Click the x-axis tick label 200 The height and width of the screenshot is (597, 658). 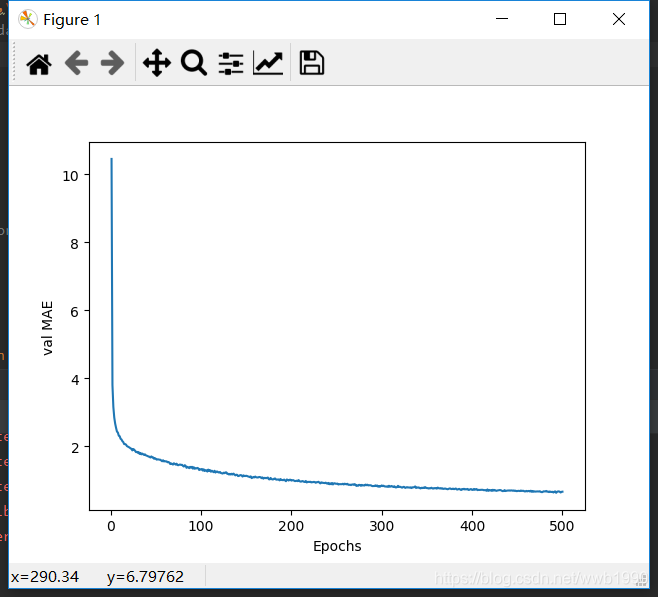(291, 526)
